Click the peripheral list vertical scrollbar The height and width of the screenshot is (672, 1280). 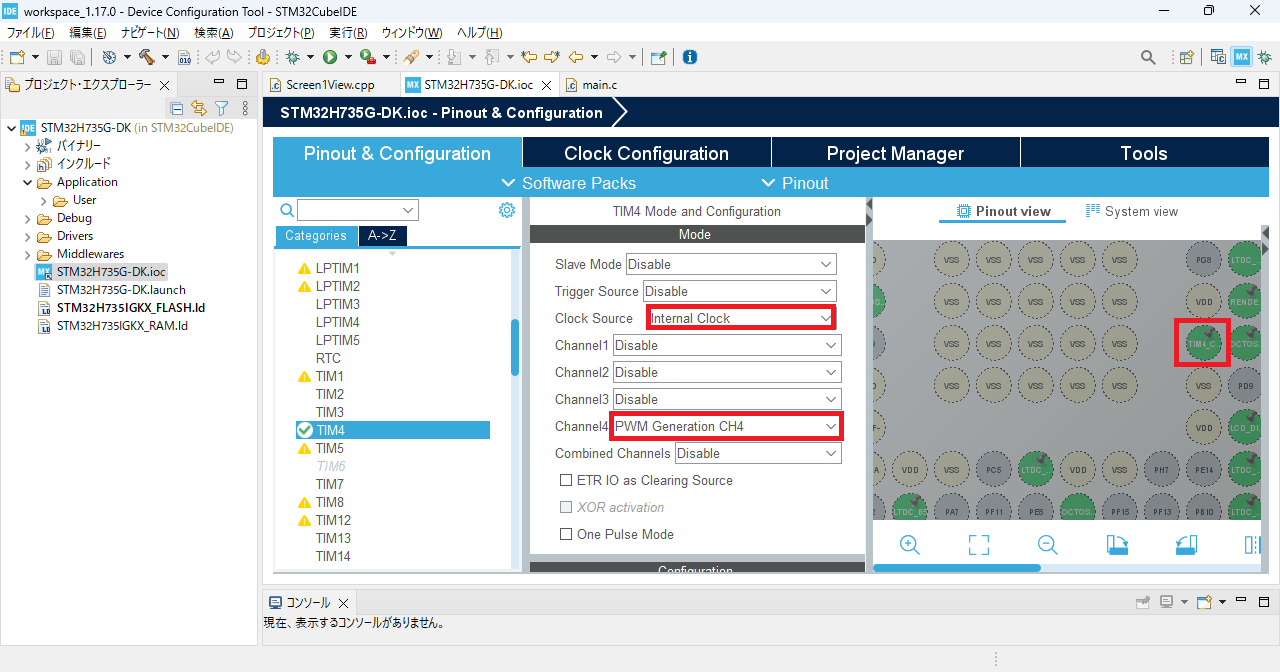click(x=515, y=347)
